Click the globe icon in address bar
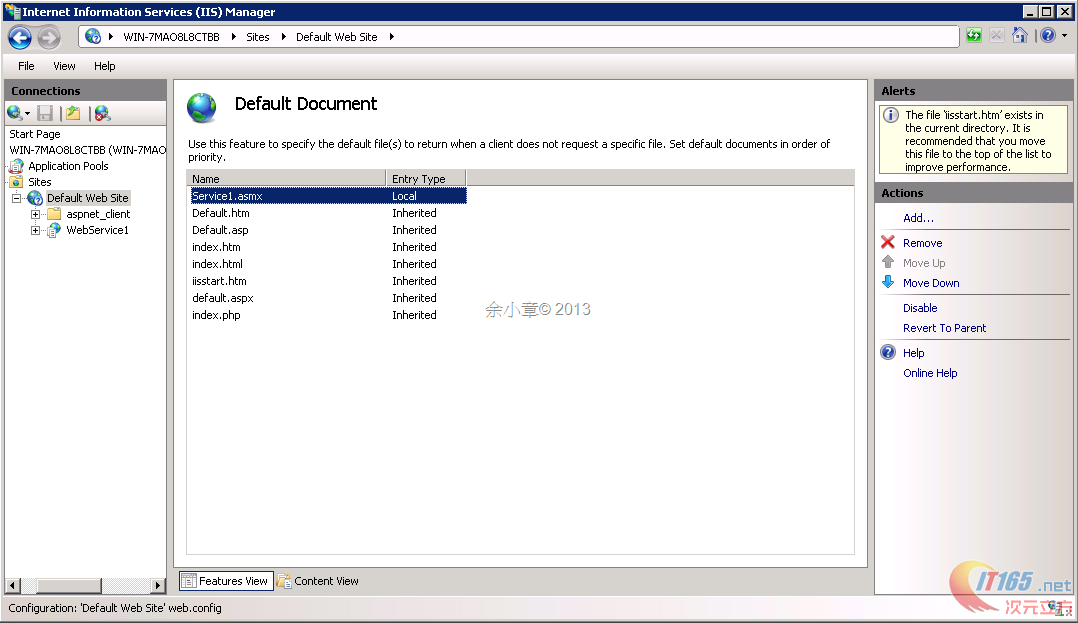The height and width of the screenshot is (623, 1078). (93, 36)
